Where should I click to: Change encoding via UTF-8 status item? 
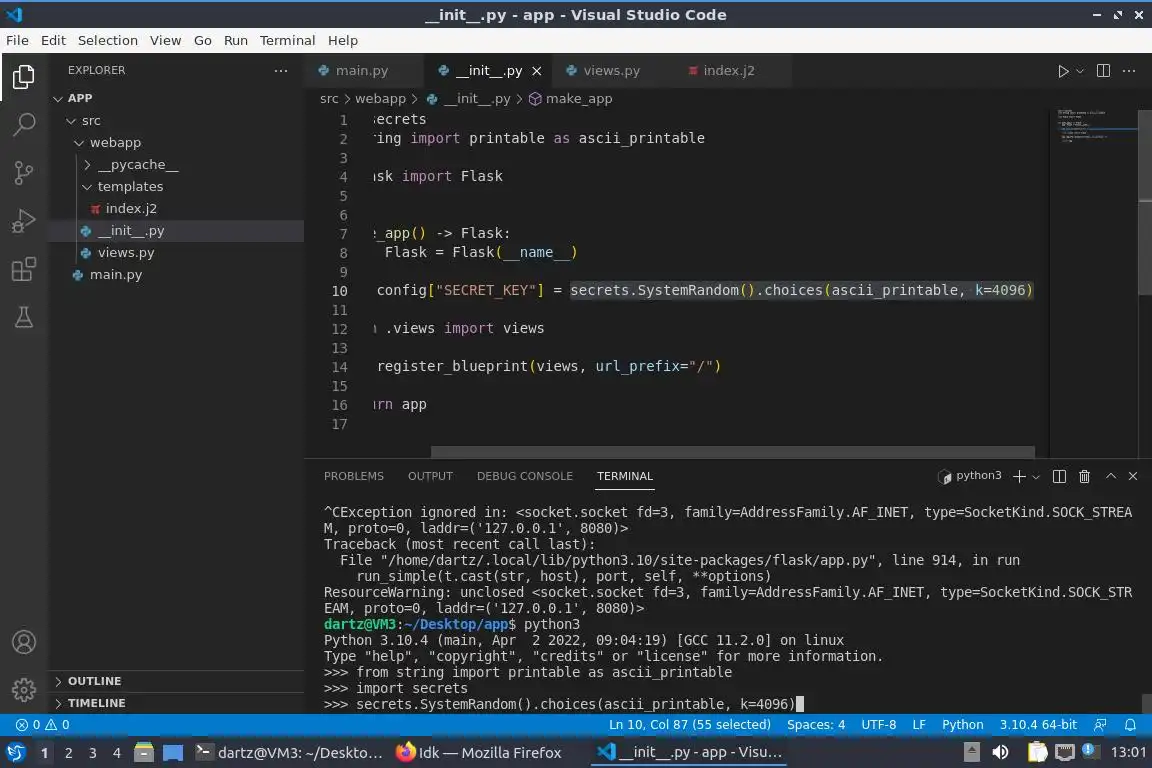pos(878,725)
